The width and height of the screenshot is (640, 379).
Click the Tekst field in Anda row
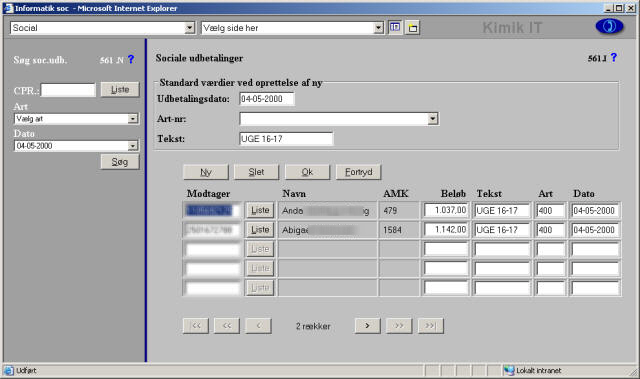[x=502, y=211]
